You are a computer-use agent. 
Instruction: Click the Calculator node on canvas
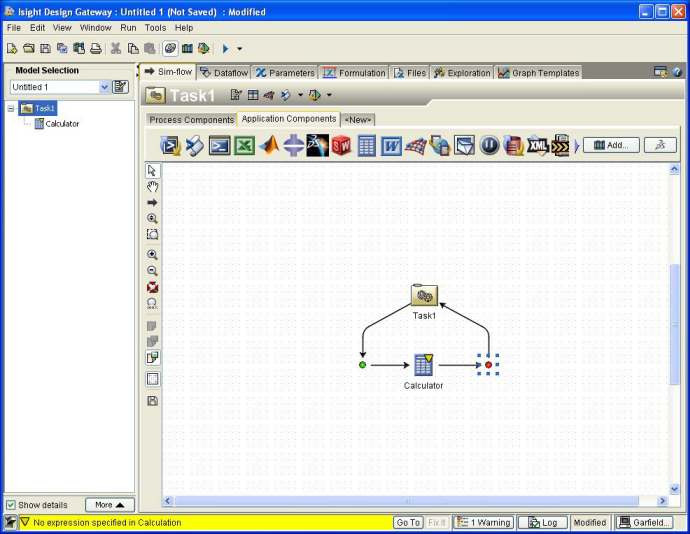point(423,365)
